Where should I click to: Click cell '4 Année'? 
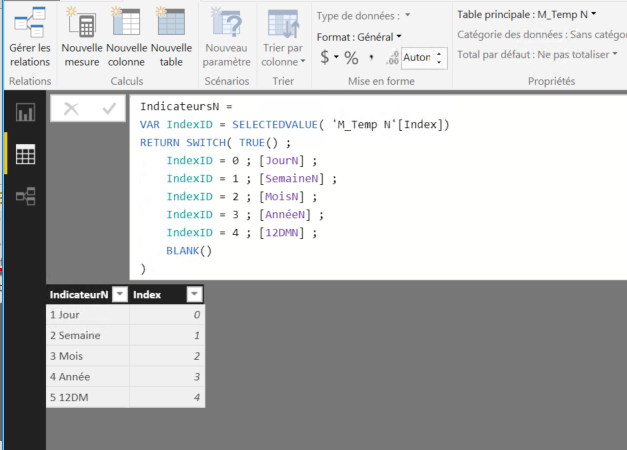[88, 377]
